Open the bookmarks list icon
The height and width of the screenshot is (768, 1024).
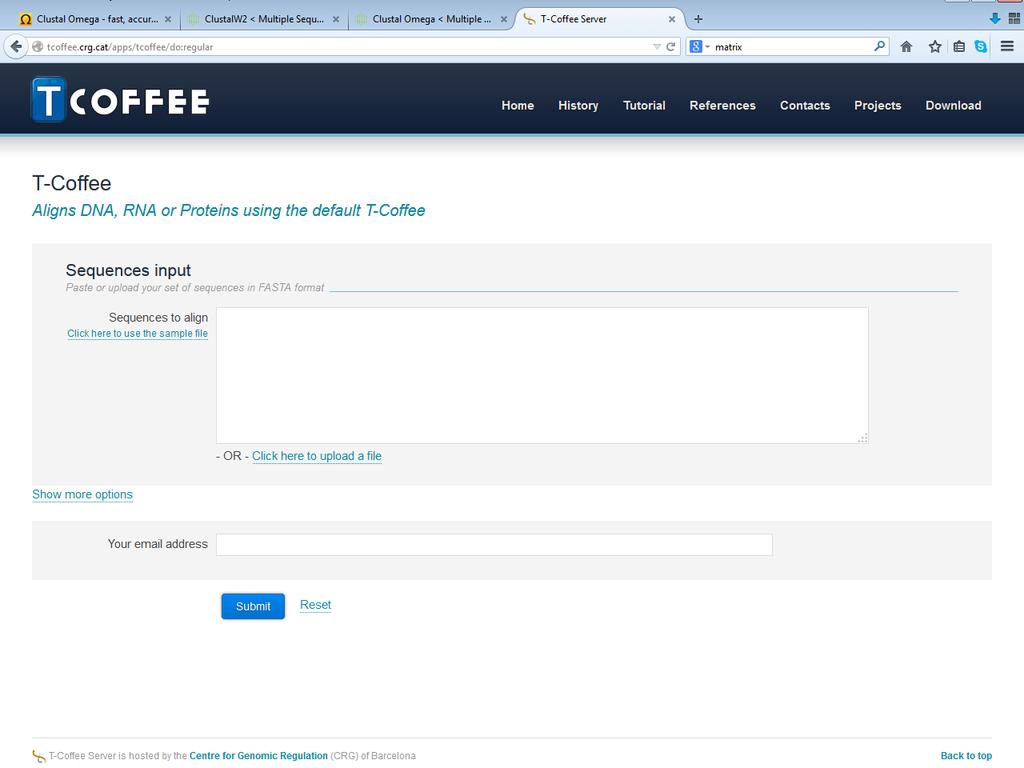[x=959, y=46]
